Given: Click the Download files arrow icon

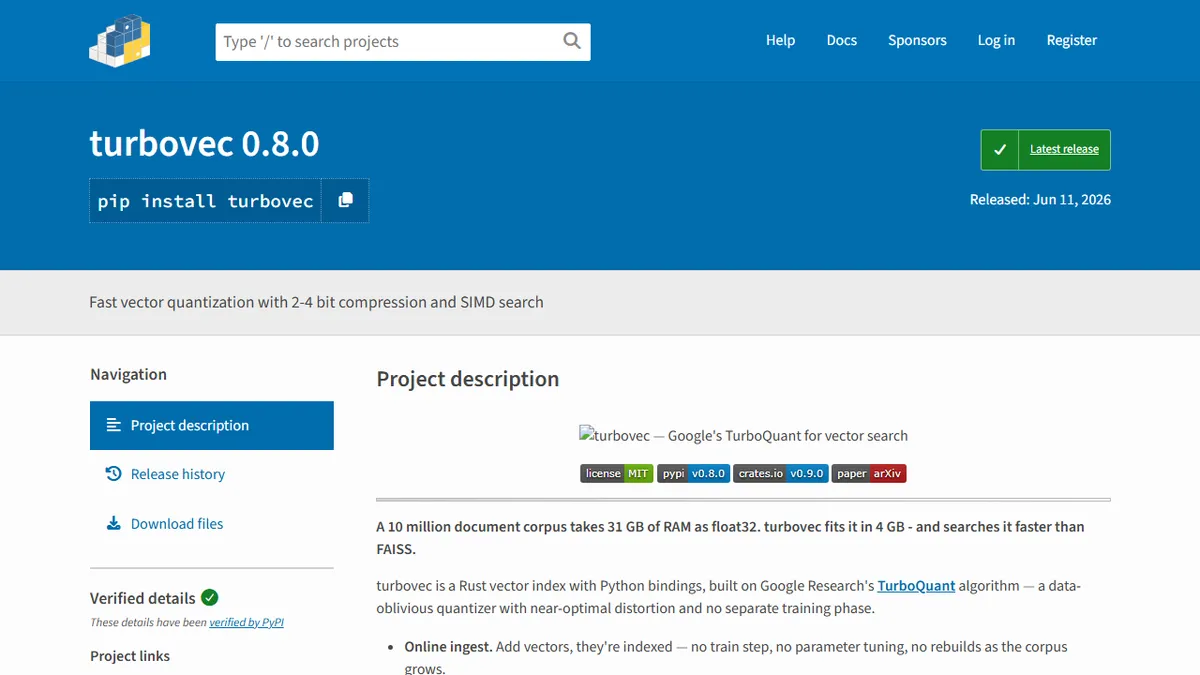Looking at the screenshot, I should click(113, 523).
